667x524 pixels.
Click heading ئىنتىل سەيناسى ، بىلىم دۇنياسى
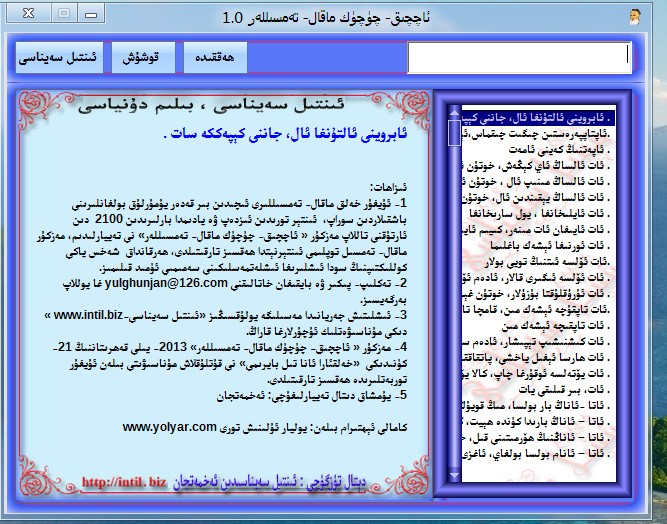pos(211,105)
